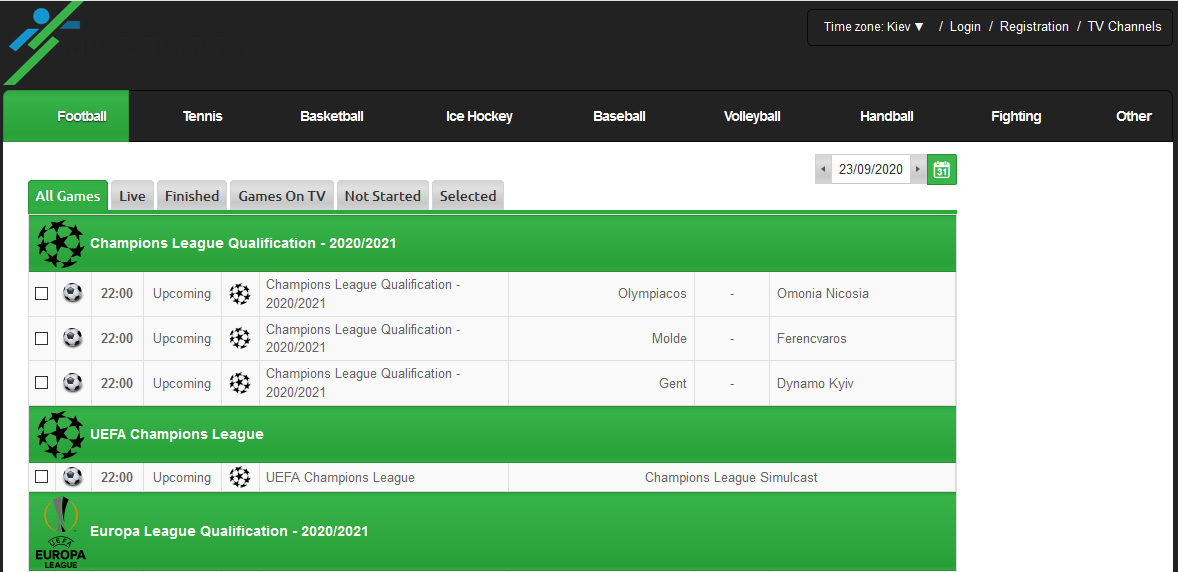
Task: Switch to the Finished tab
Action: (192, 196)
